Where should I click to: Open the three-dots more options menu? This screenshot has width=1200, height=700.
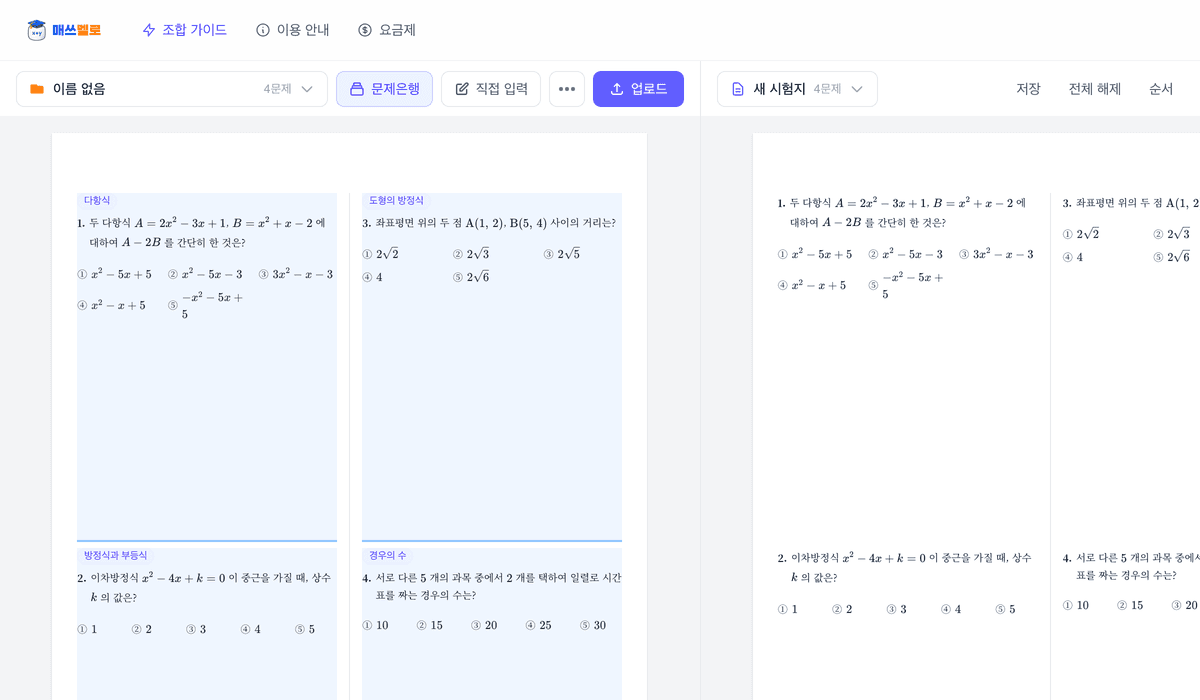click(x=567, y=89)
